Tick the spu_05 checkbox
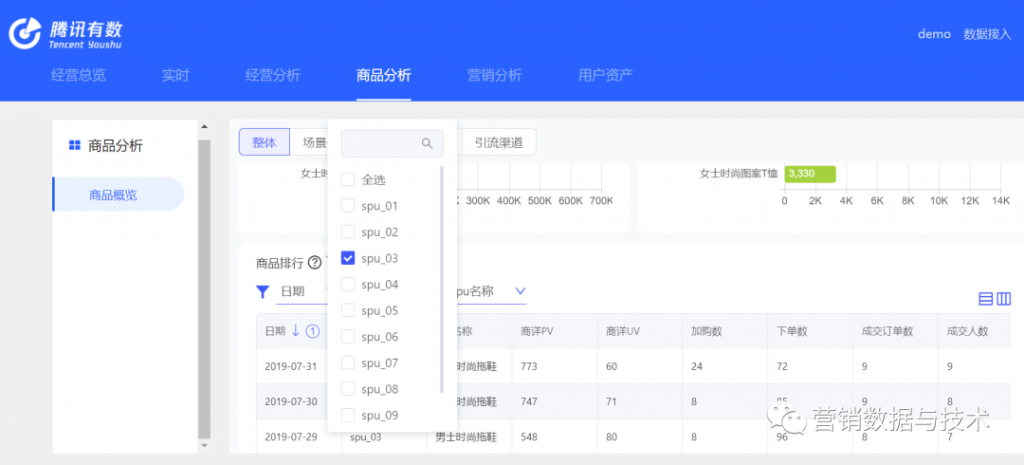Screen dimensions: 1024x465 (x=348, y=310)
